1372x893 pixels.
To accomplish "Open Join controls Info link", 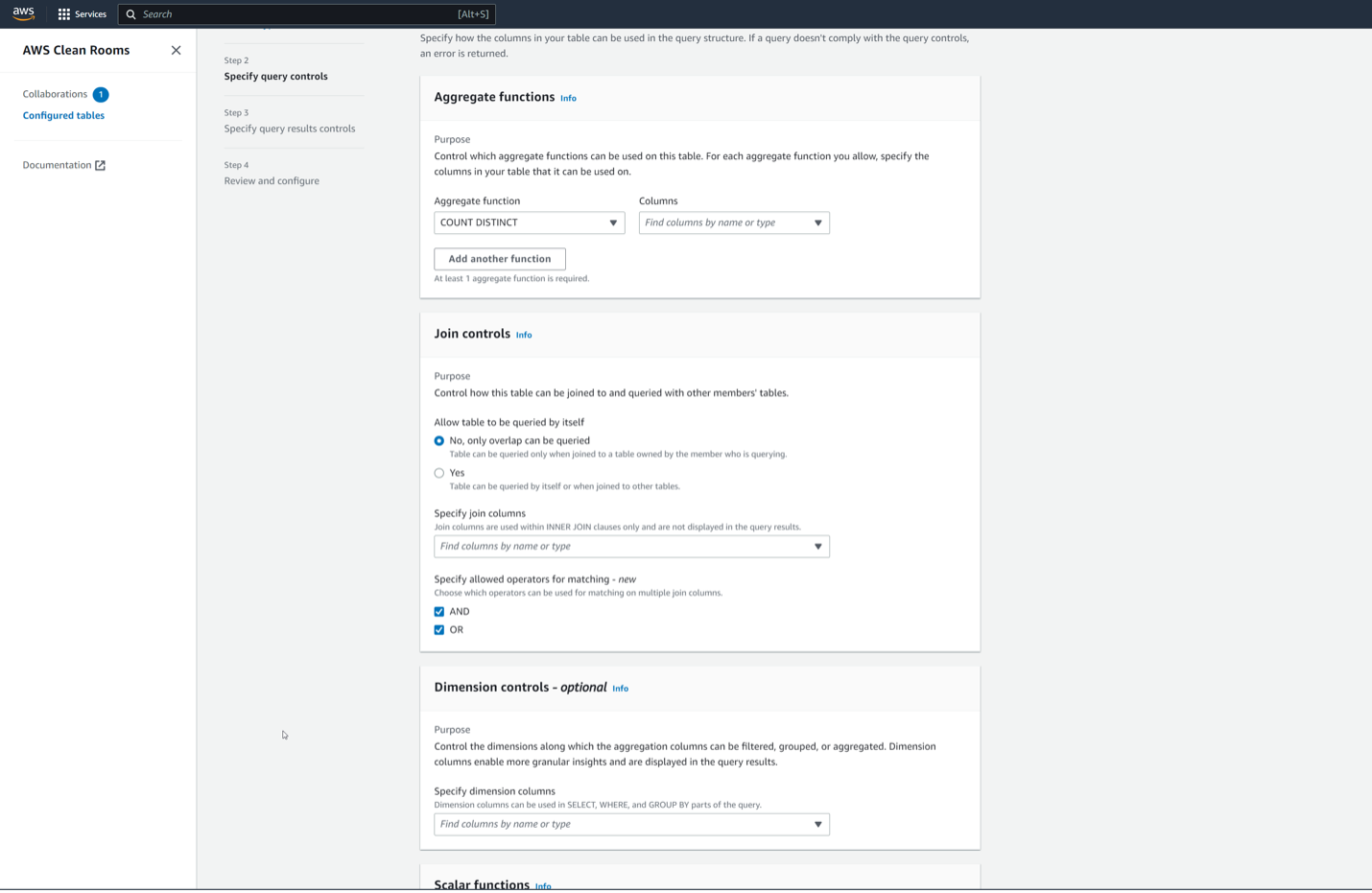I will (x=524, y=335).
